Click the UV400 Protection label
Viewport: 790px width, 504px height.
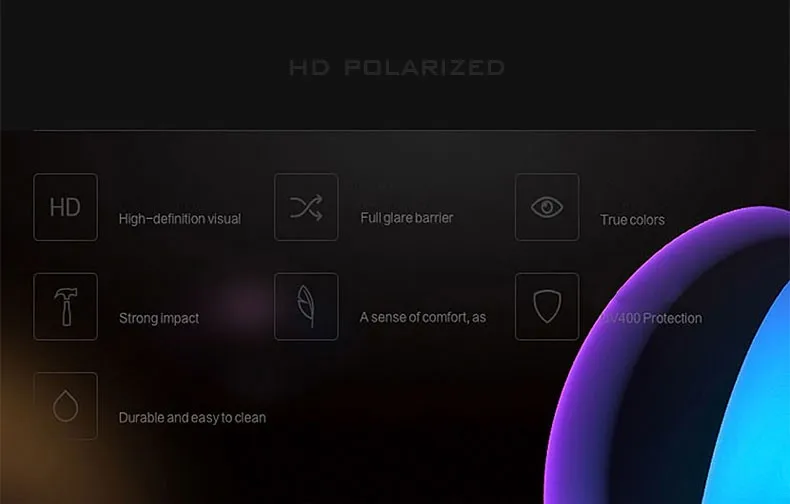(x=651, y=318)
